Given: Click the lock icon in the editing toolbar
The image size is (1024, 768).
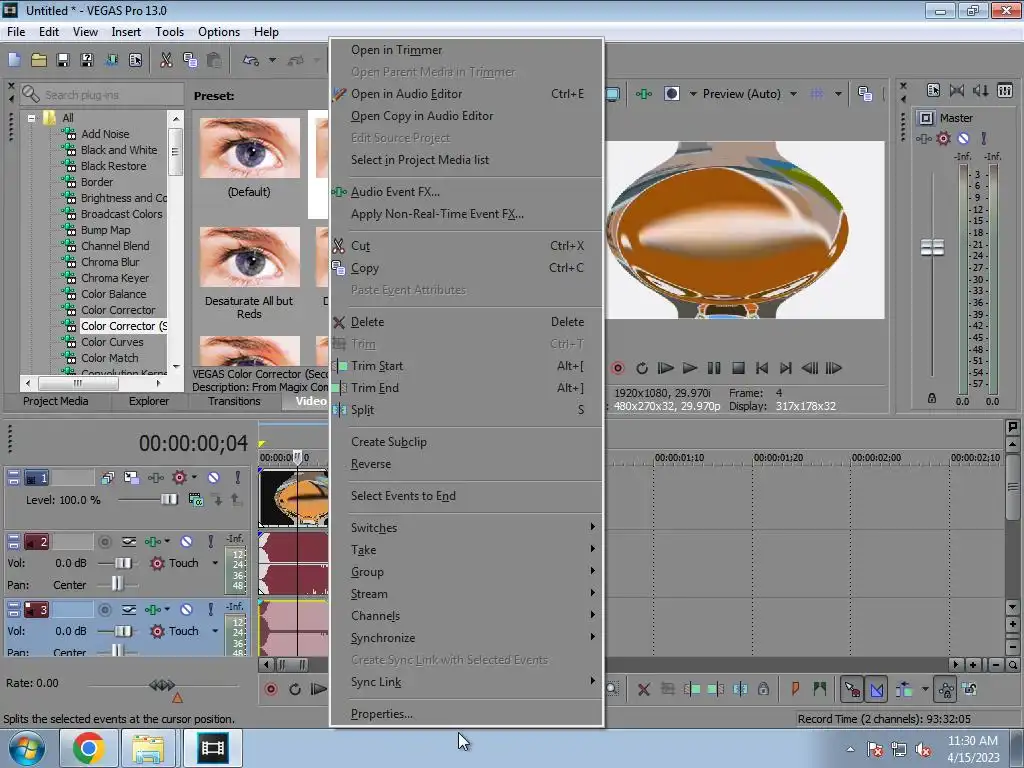Looking at the screenshot, I should (763, 689).
